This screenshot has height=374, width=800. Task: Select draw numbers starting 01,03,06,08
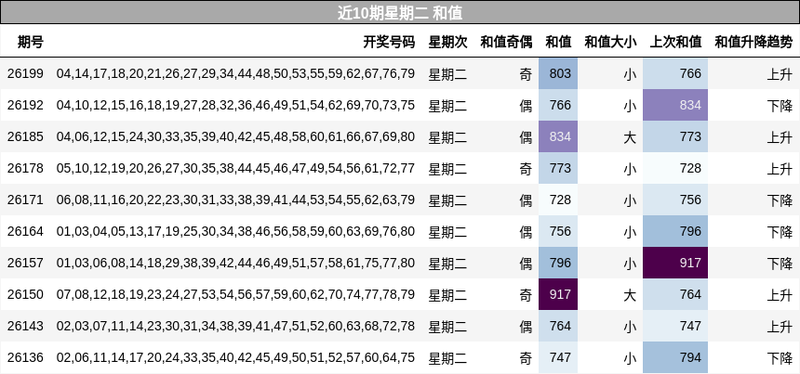[x=236, y=263]
